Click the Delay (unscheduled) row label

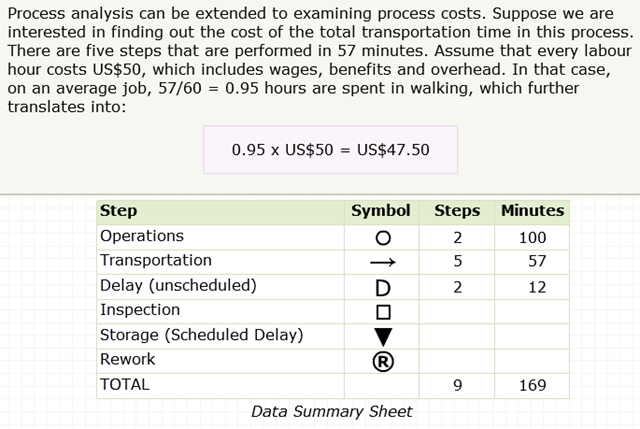pos(178,285)
